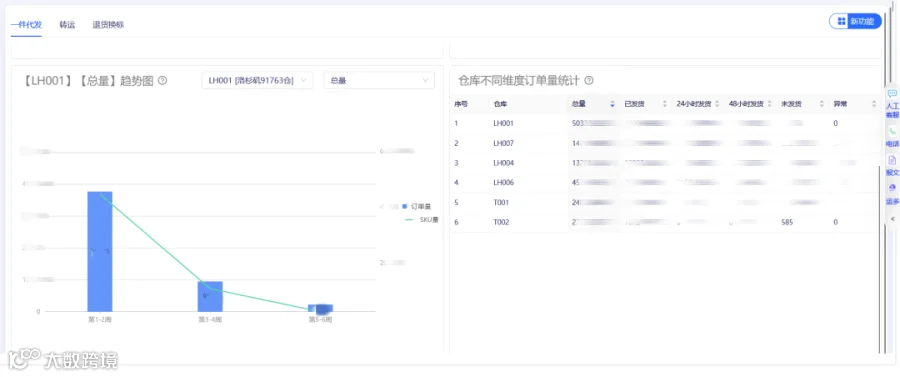Click the 更多 sidebar icon

(892, 188)
